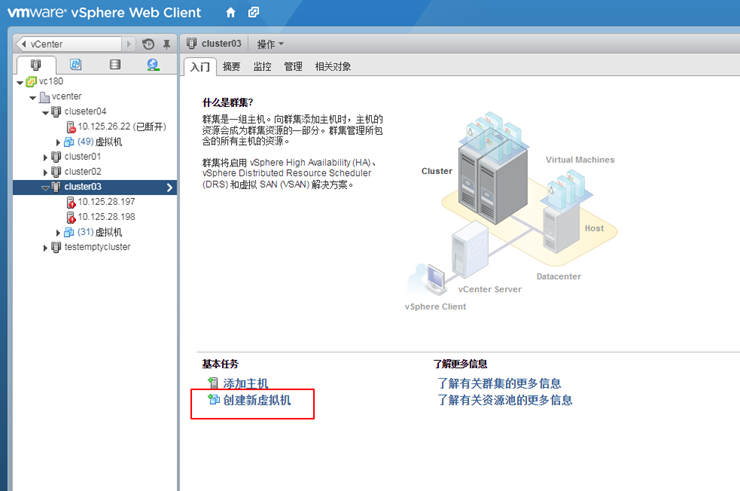Viewport: 740px width, 491px height.
Task: Click the cluster diagram illustration
Action: pos(512,211)
